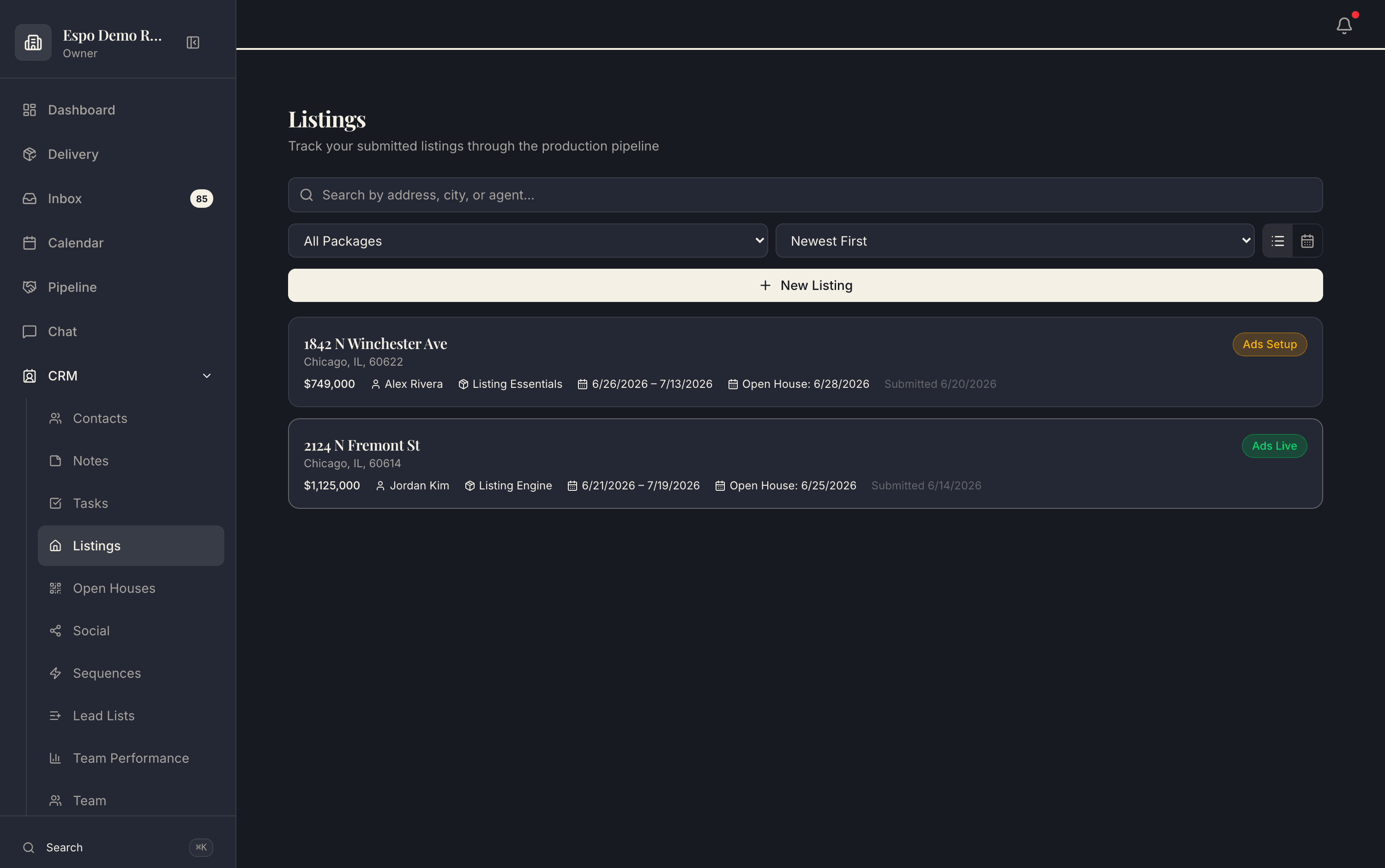
Task: Click the Listing Engine package label
Action: click(x=515, y=486)
